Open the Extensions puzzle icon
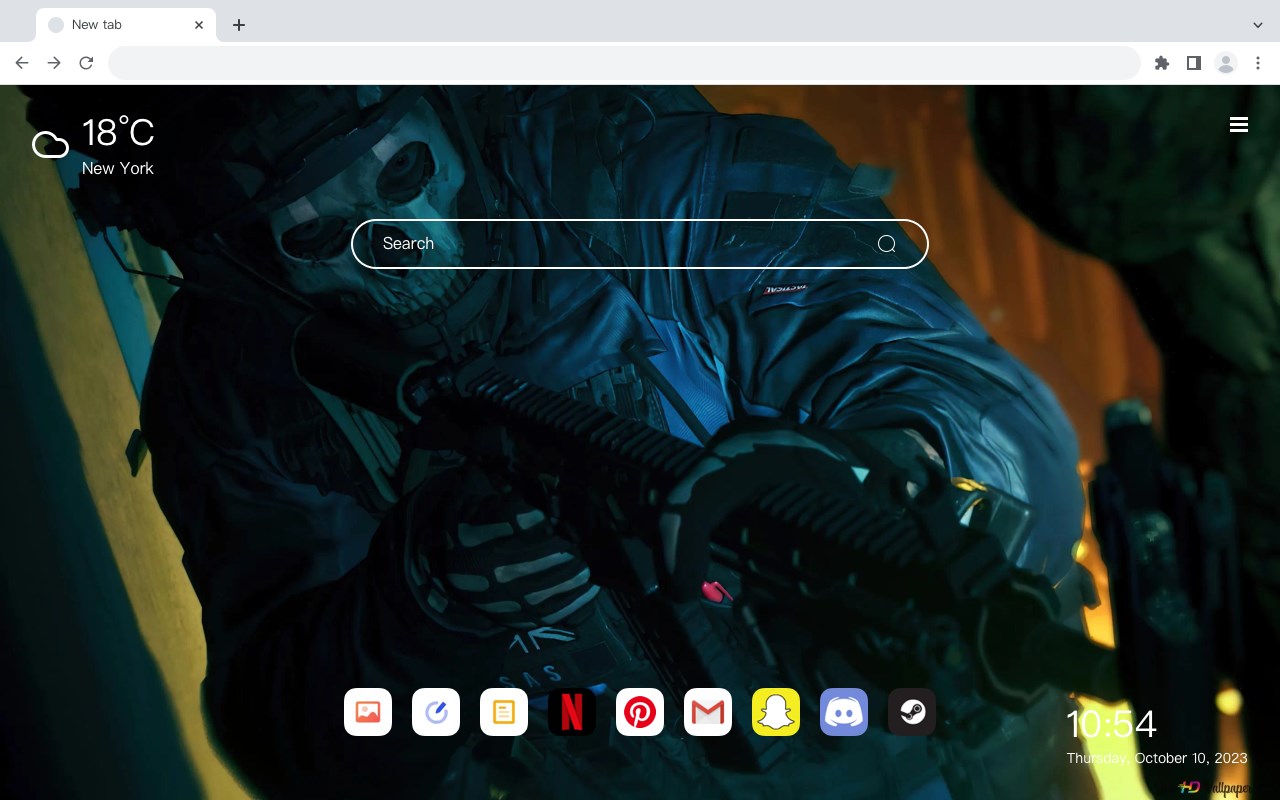Image resolution: width=1280 pixels, height=800 pixels. click(x=1161, y=63)
